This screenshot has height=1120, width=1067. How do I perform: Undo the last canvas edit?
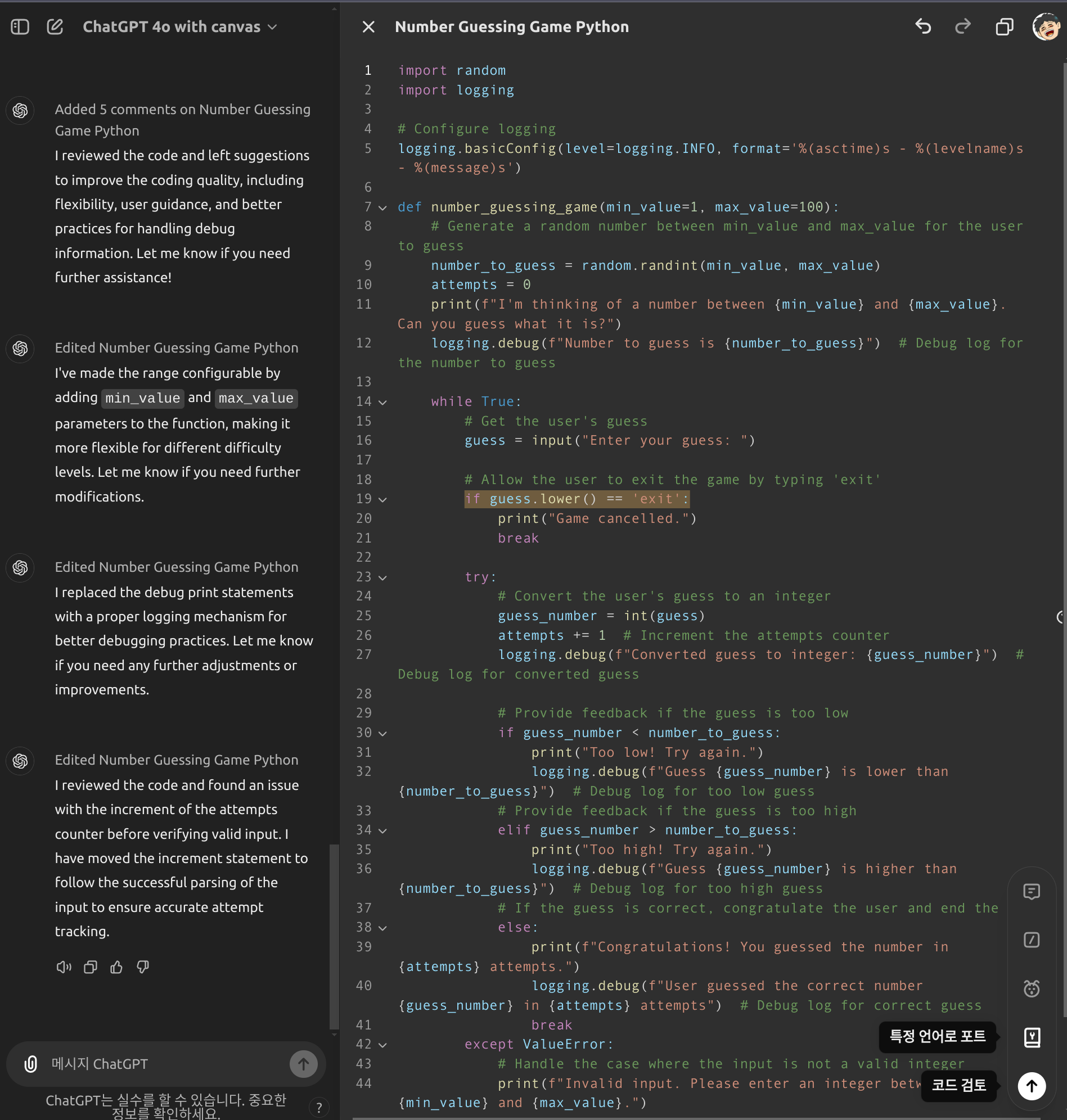pyautogui.click(x=923, y=26)
